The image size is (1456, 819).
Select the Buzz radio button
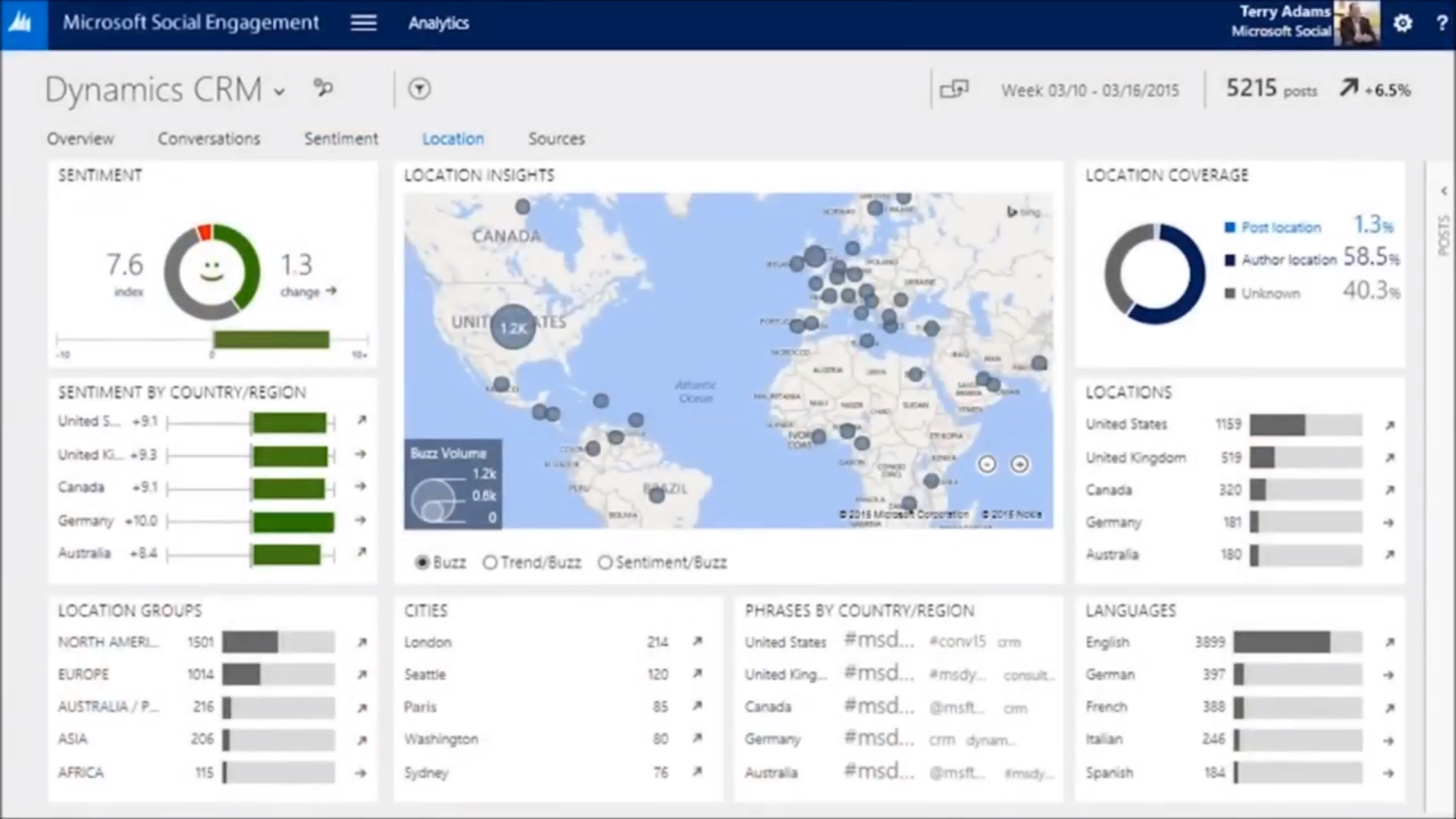422,563
